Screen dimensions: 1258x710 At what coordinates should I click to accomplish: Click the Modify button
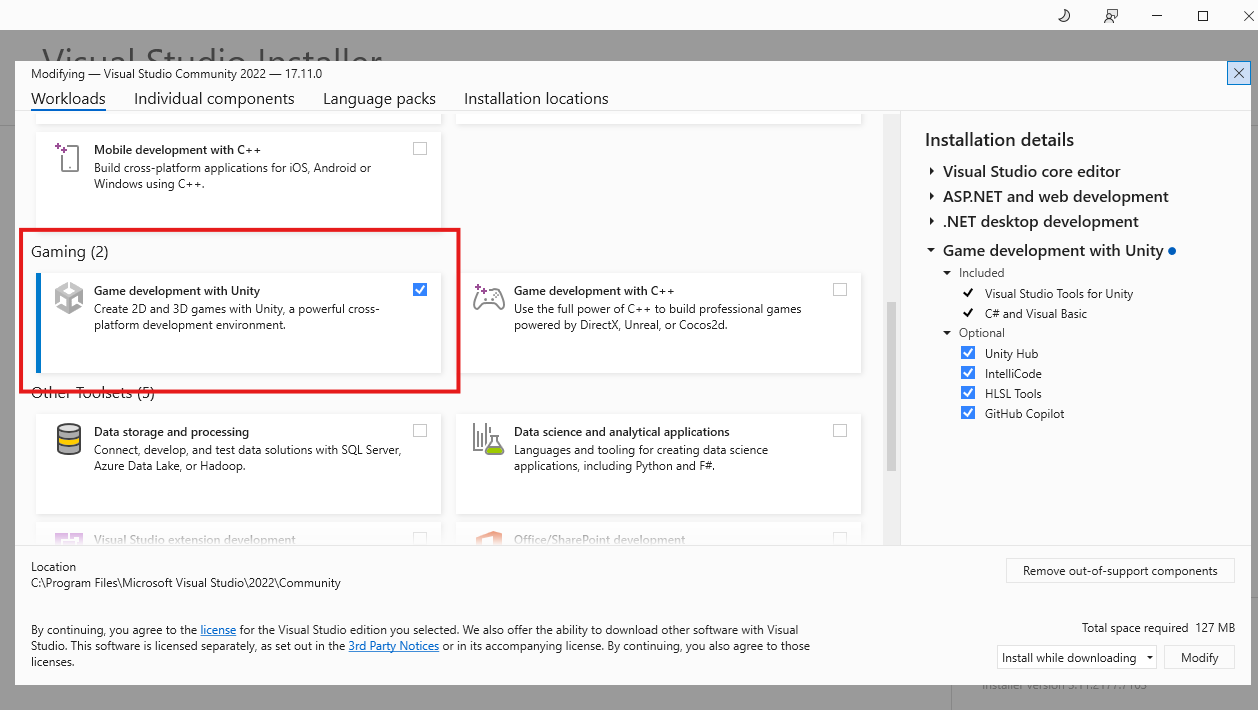[1199, 658]
